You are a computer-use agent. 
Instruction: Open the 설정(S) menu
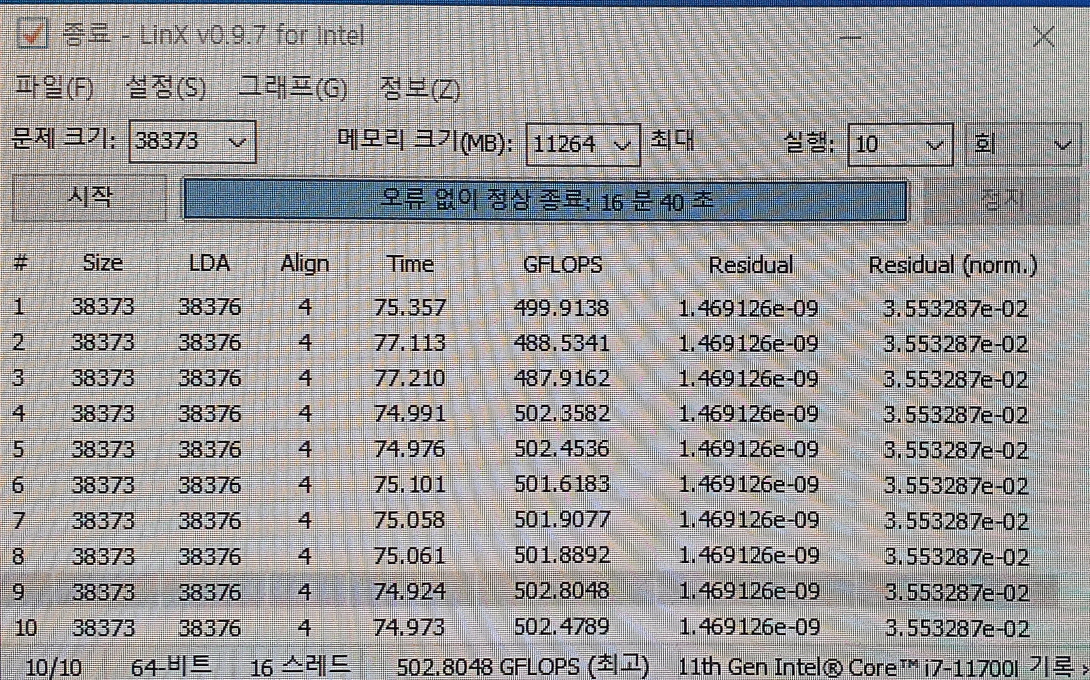[x=166, y=88]
